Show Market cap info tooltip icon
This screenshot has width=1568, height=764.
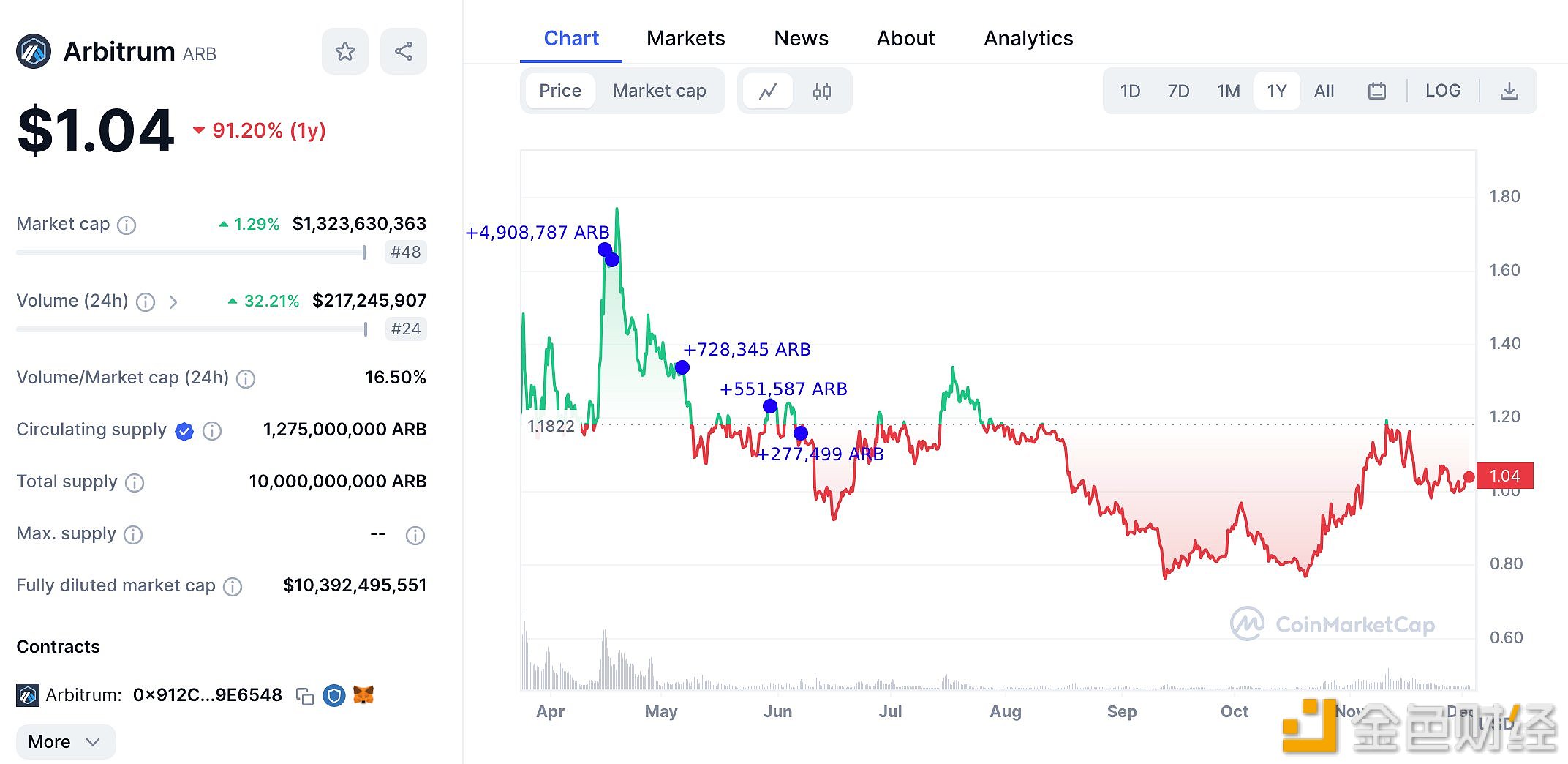pos(127,225)
